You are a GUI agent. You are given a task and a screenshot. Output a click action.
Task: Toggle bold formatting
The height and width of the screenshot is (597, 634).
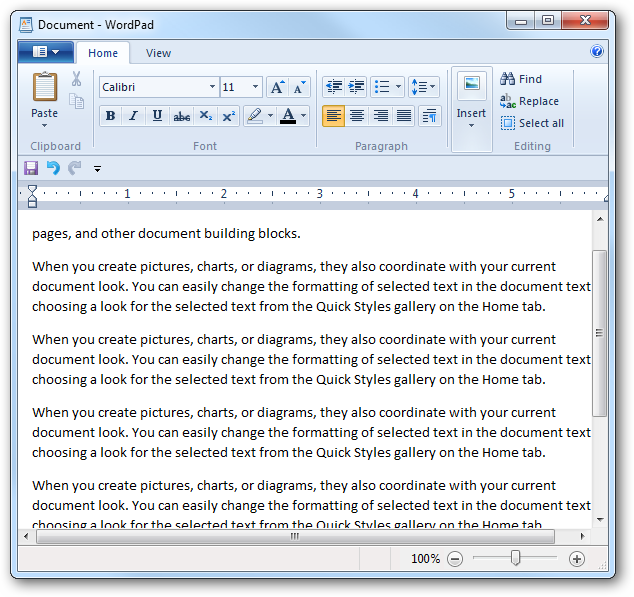pyautogui.click(x=110, y=116)
